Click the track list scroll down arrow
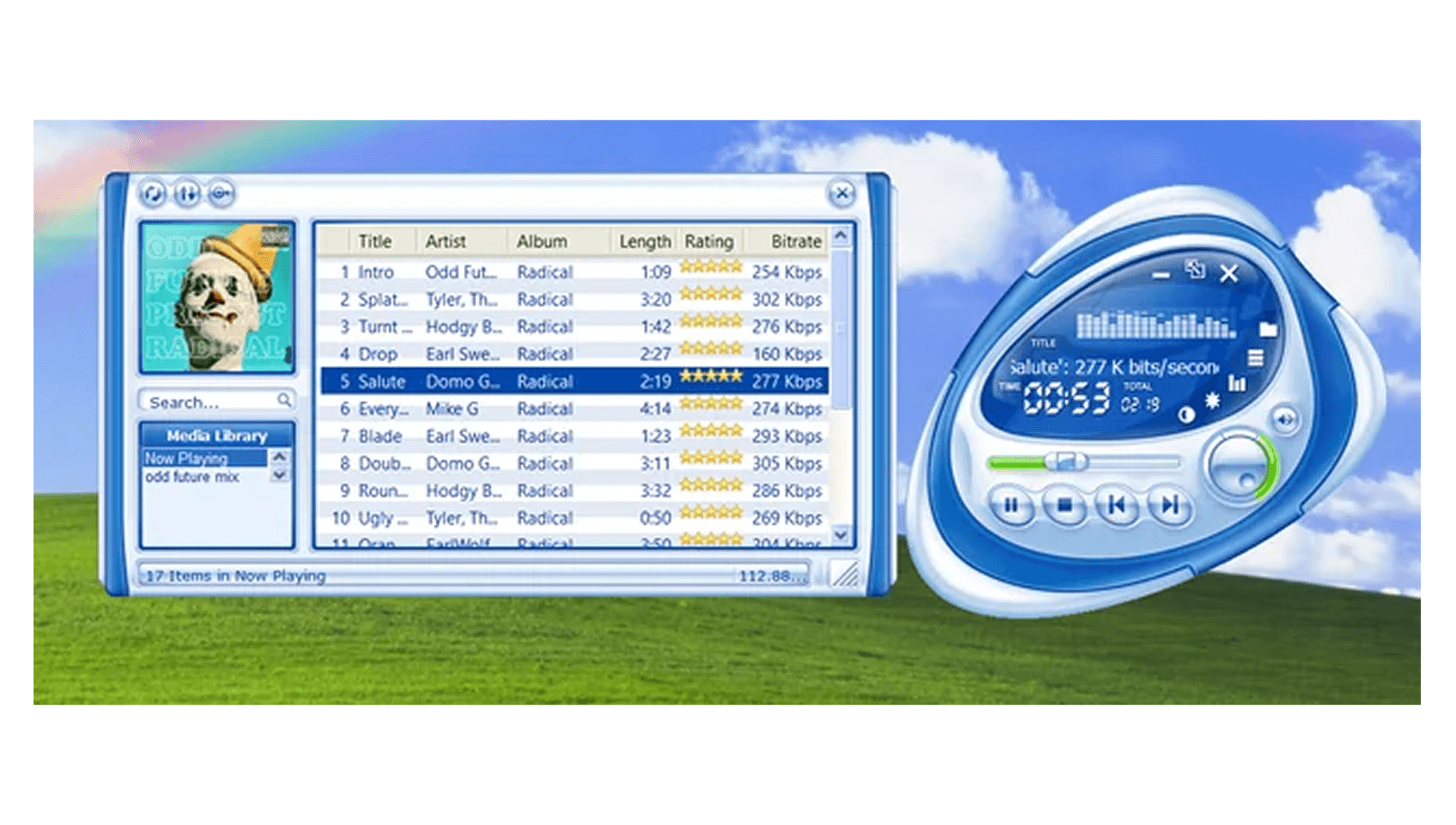This screenshot has height=825, width=1456. (x=841, y=535)
